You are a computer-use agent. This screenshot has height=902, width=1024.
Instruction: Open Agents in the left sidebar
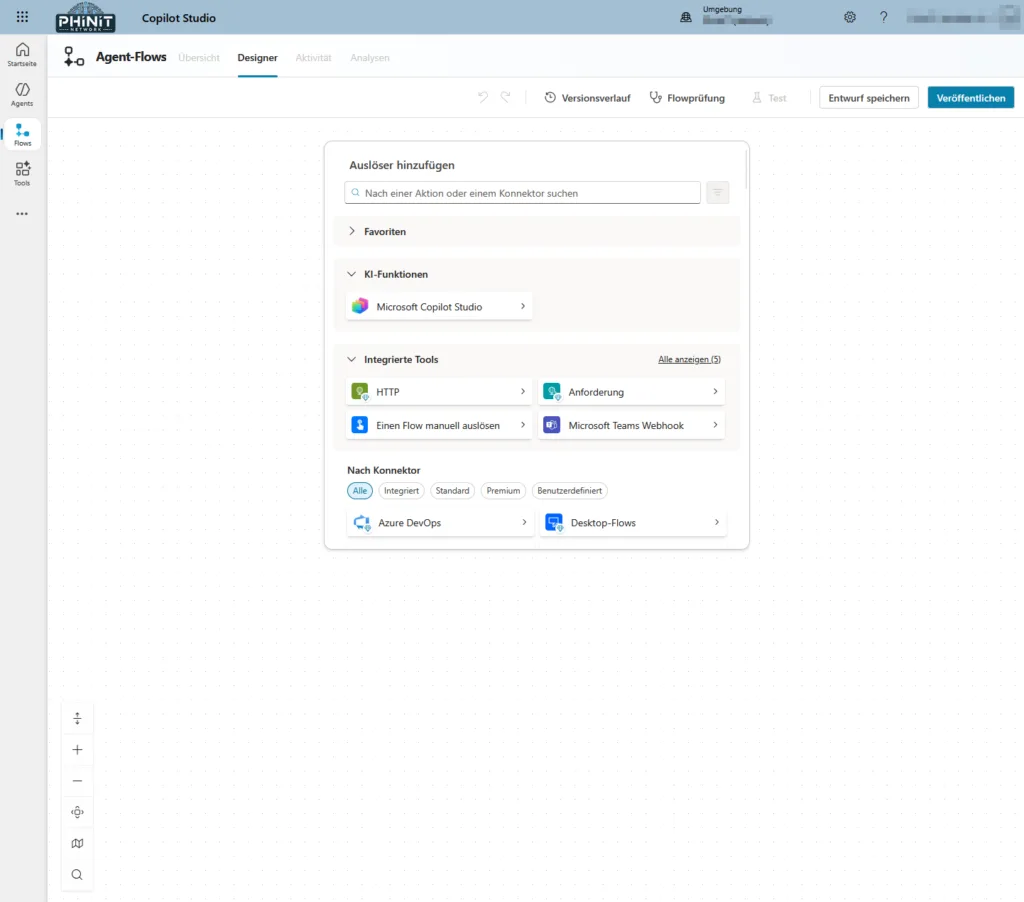(22, 94)
